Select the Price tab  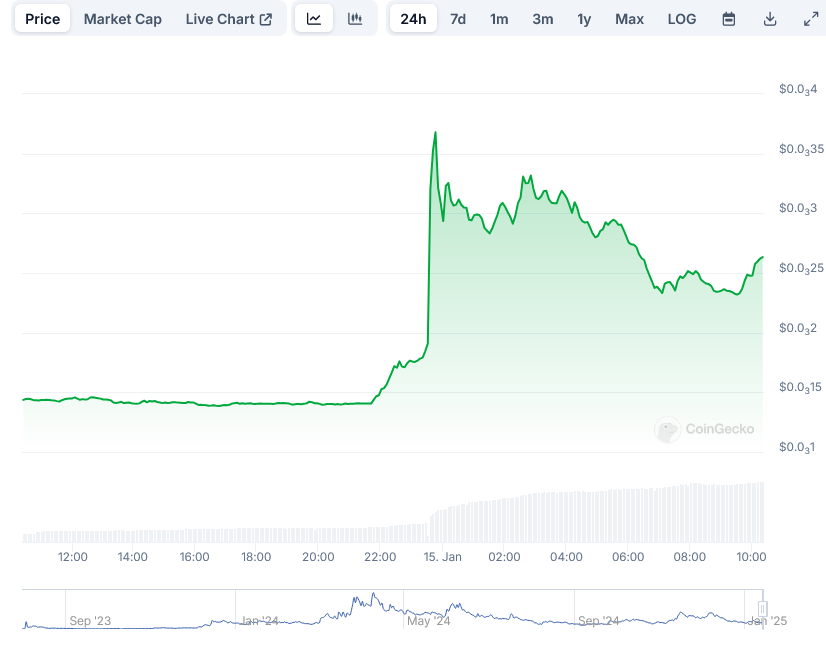pos(42,19)
